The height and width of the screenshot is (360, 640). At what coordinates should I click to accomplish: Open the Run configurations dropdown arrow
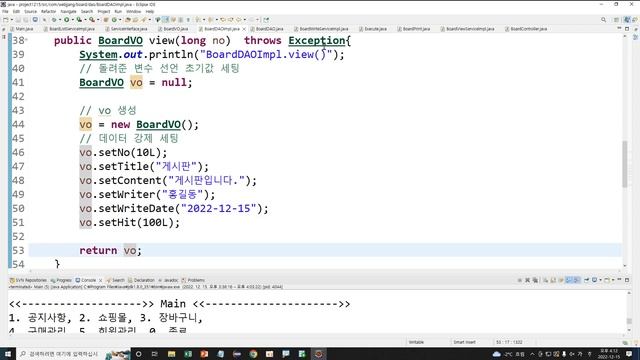pos(73,20)
